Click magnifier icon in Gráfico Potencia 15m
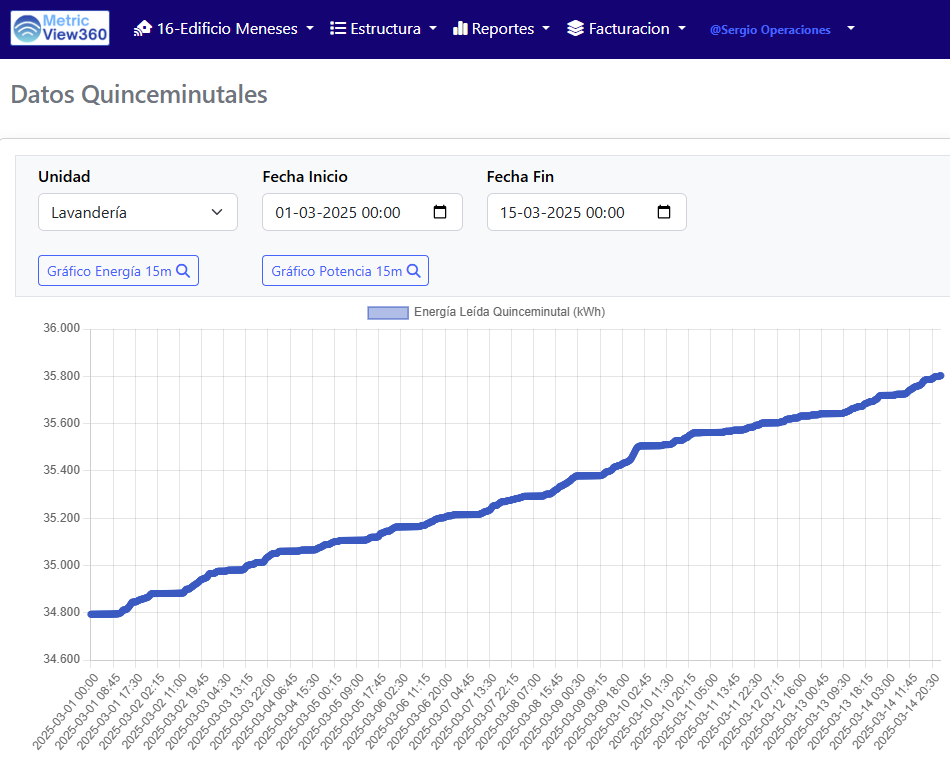 click(x=413, y=271)
